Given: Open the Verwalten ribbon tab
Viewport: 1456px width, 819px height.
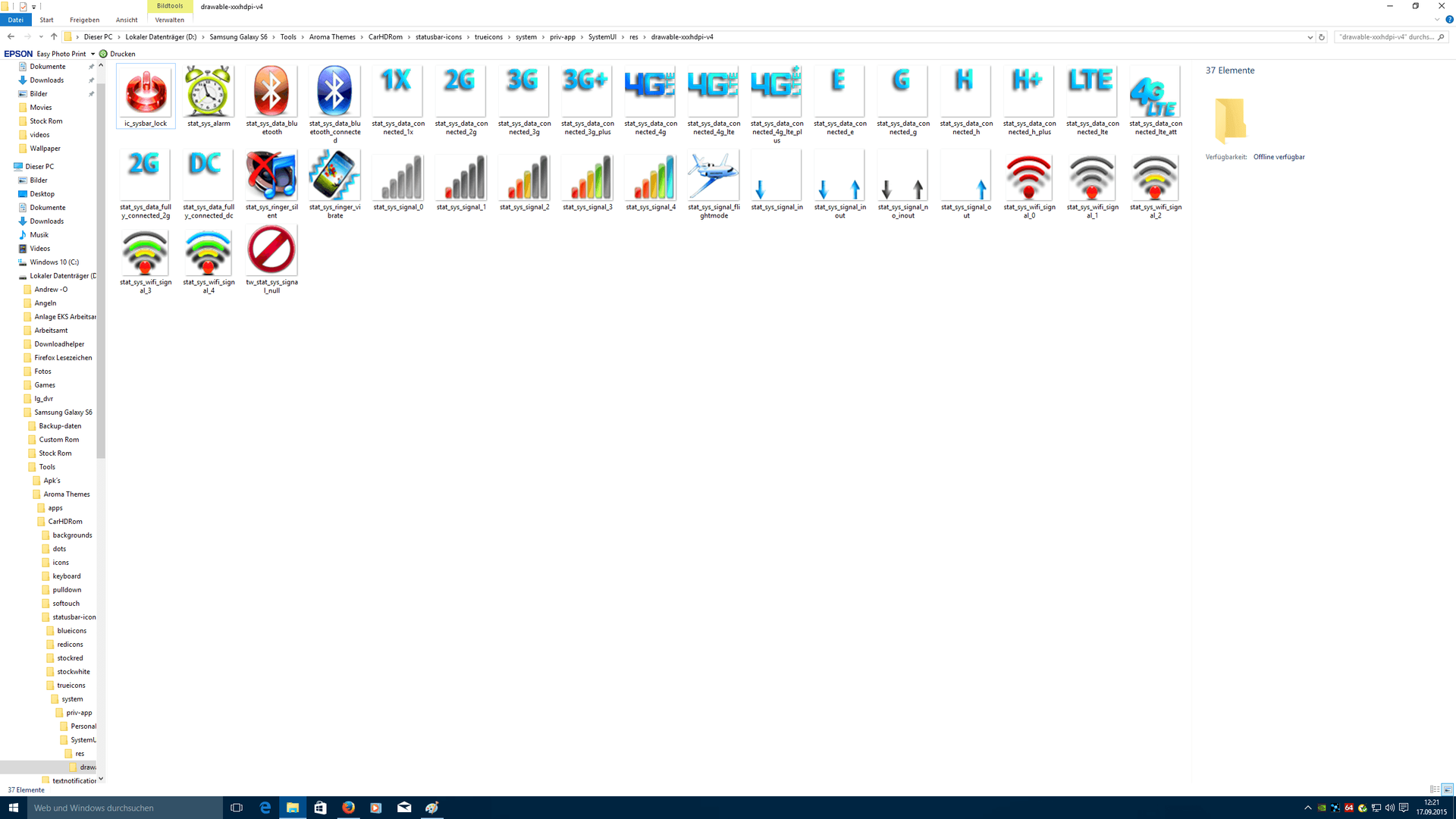Looking at the screenshot, I should tap(170, 20).
